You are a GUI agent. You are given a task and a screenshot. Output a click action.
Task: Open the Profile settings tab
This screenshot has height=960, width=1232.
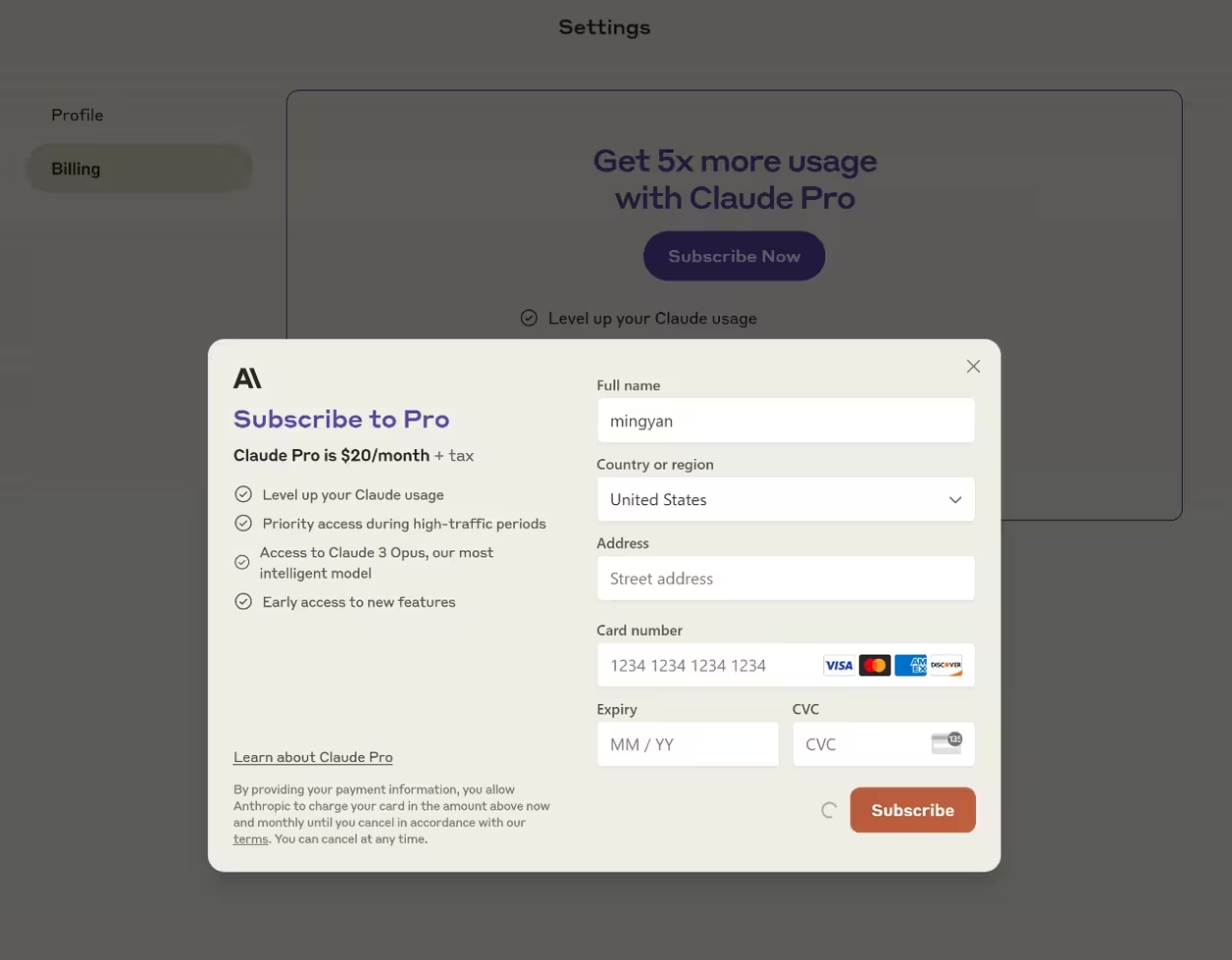pyautogui.click(x=77, y=115)
